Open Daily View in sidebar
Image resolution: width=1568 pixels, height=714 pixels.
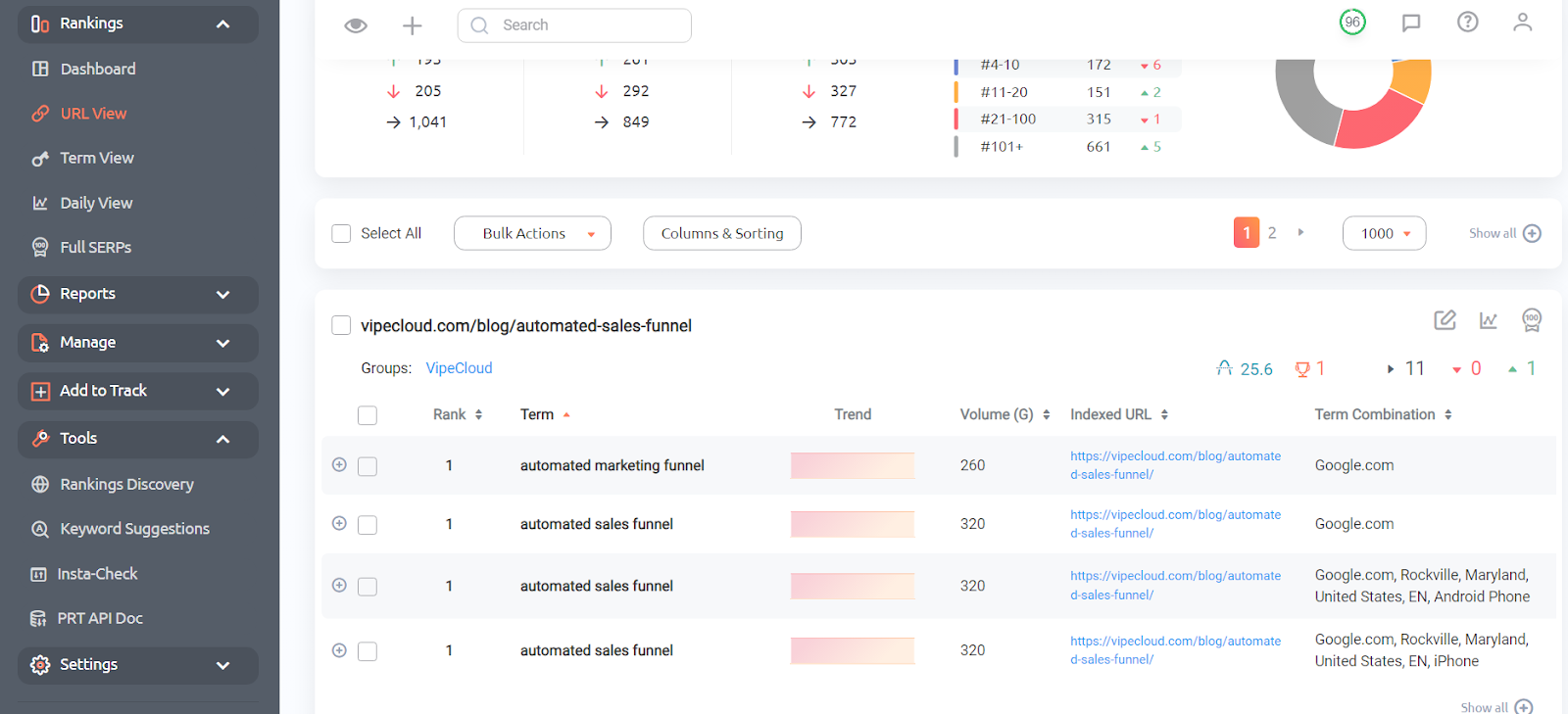point(96,203)
